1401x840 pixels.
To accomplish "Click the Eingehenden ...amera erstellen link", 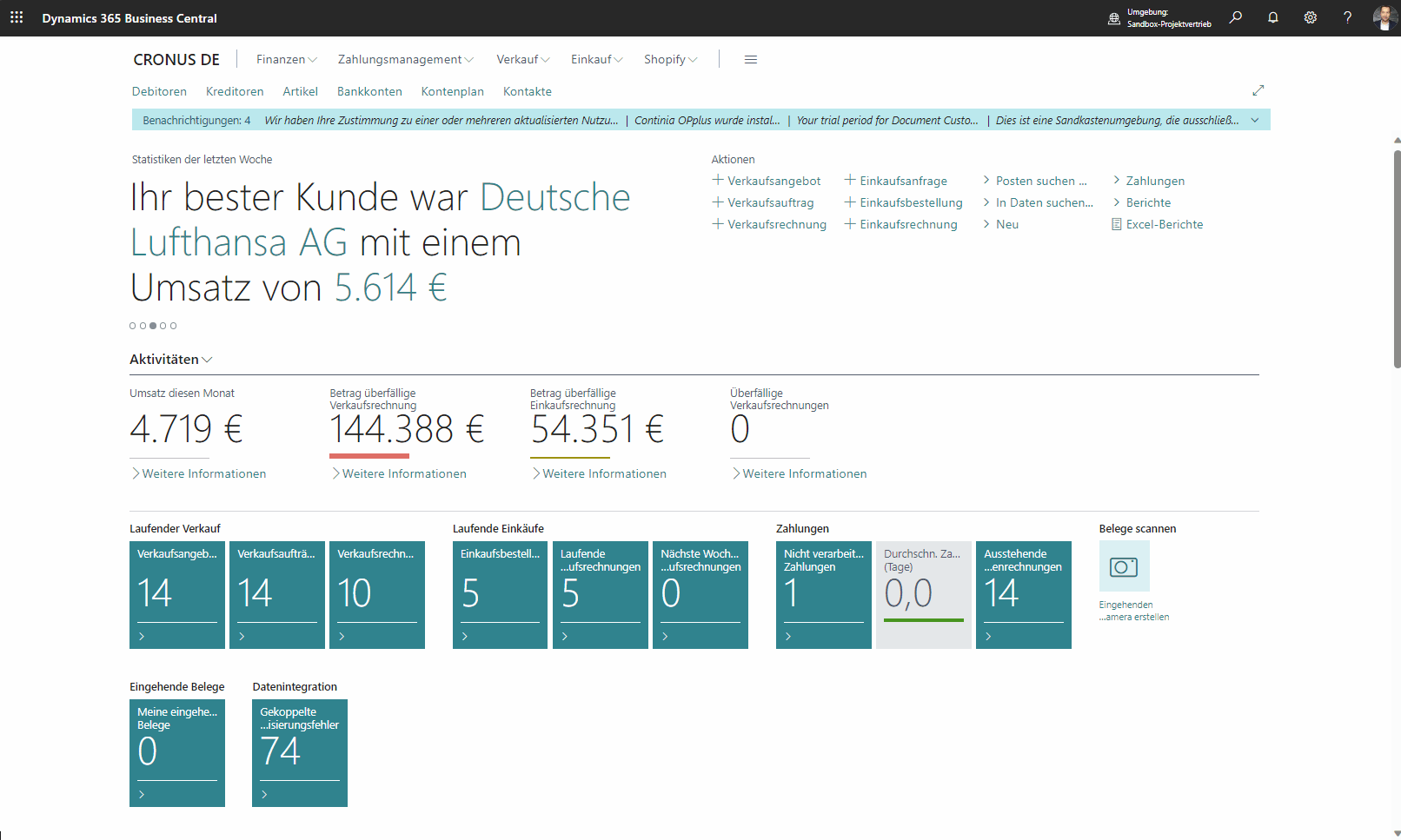I will [1134, 611].
